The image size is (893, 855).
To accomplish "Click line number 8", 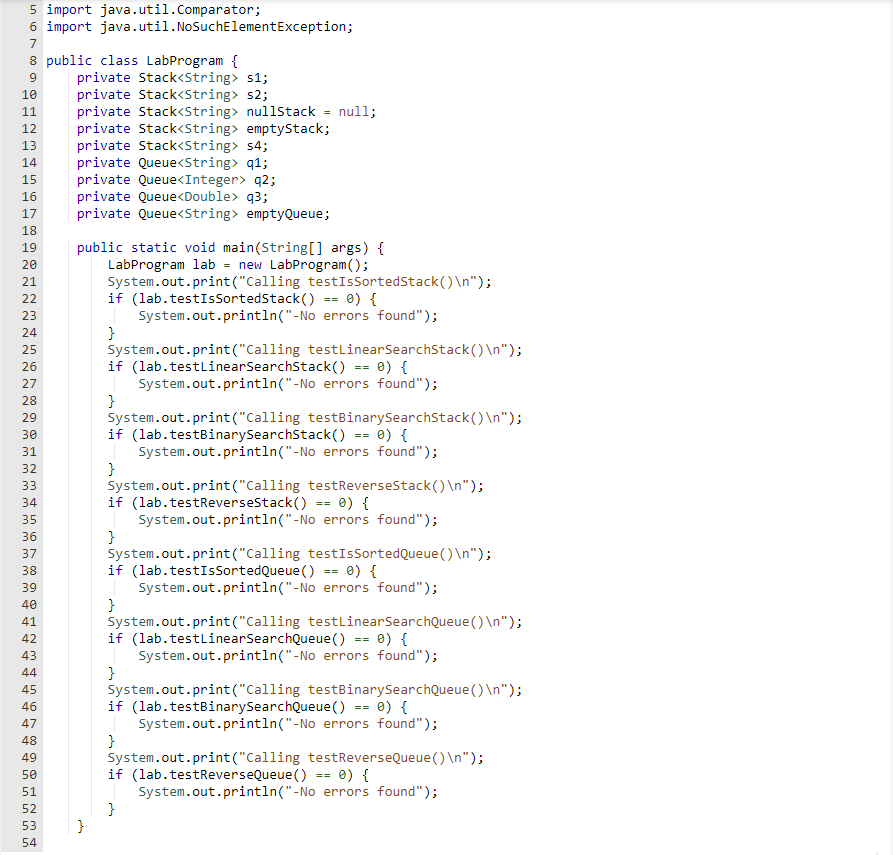I will tap(31, 60).
